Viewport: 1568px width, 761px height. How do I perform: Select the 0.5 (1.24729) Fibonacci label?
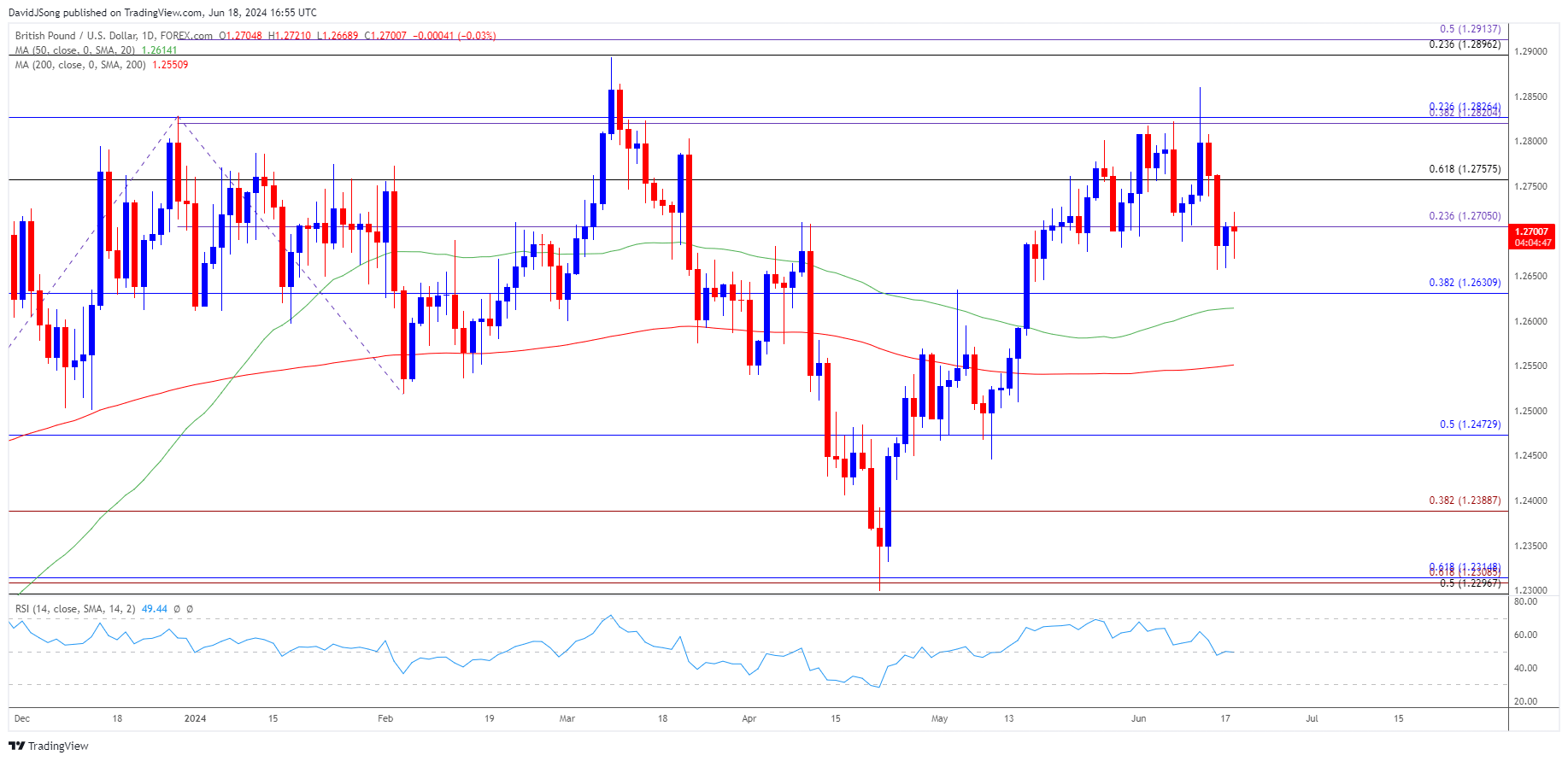(x=1470, y=424)
